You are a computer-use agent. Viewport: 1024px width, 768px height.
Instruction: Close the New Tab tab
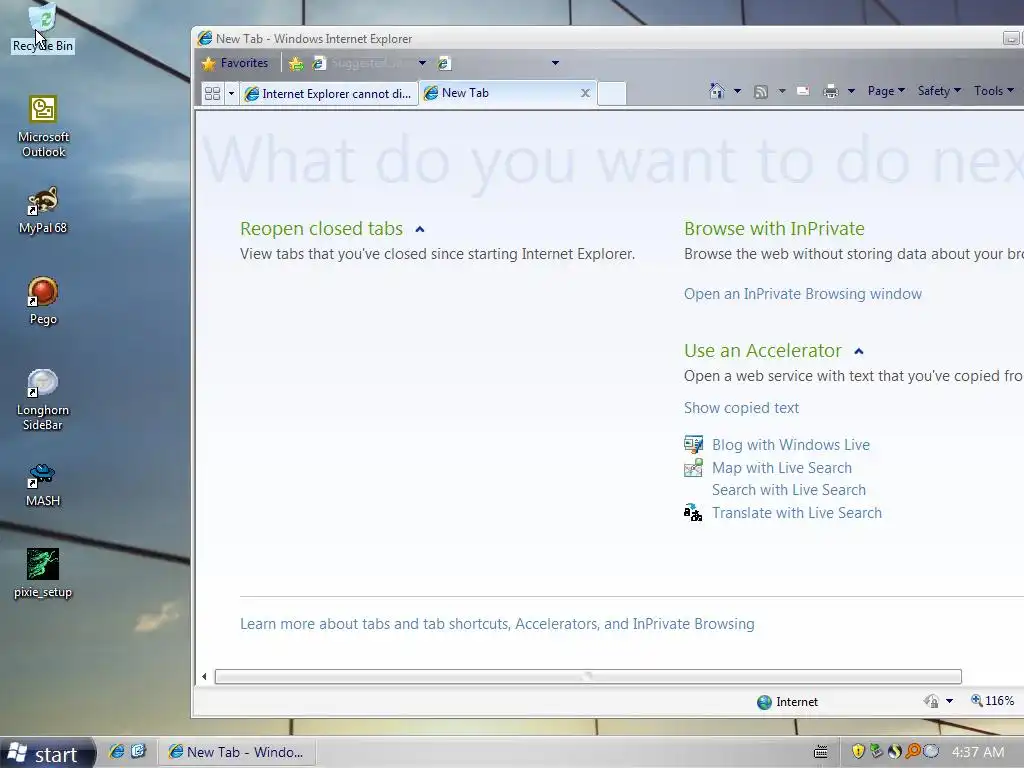[x=586, y=93]
